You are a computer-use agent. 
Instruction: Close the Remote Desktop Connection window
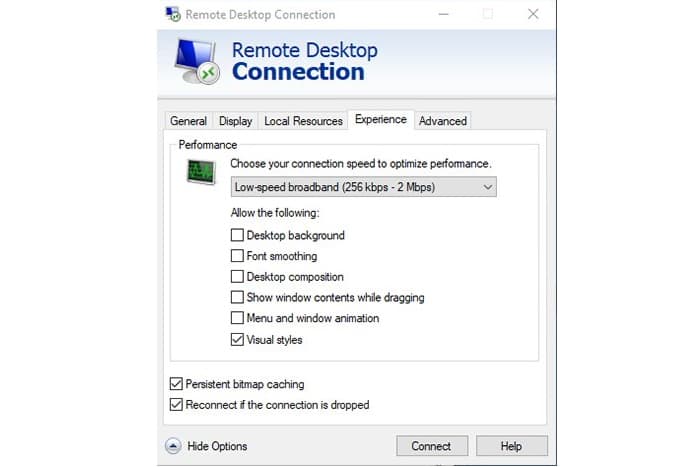[x=533, y=14]
